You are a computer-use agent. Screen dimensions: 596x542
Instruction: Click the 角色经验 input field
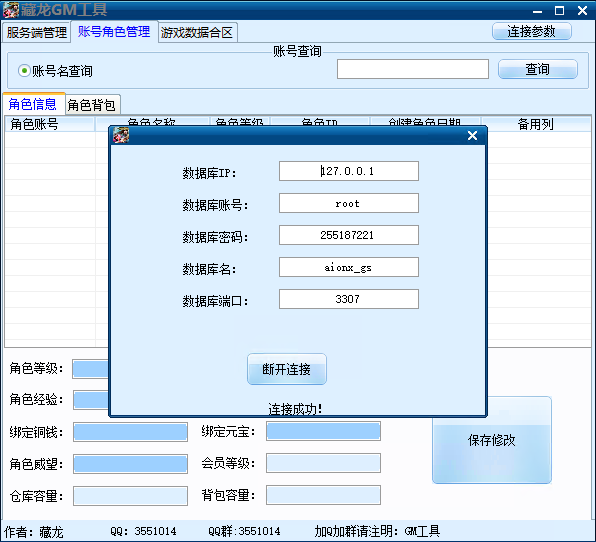(x=91, y=400)
